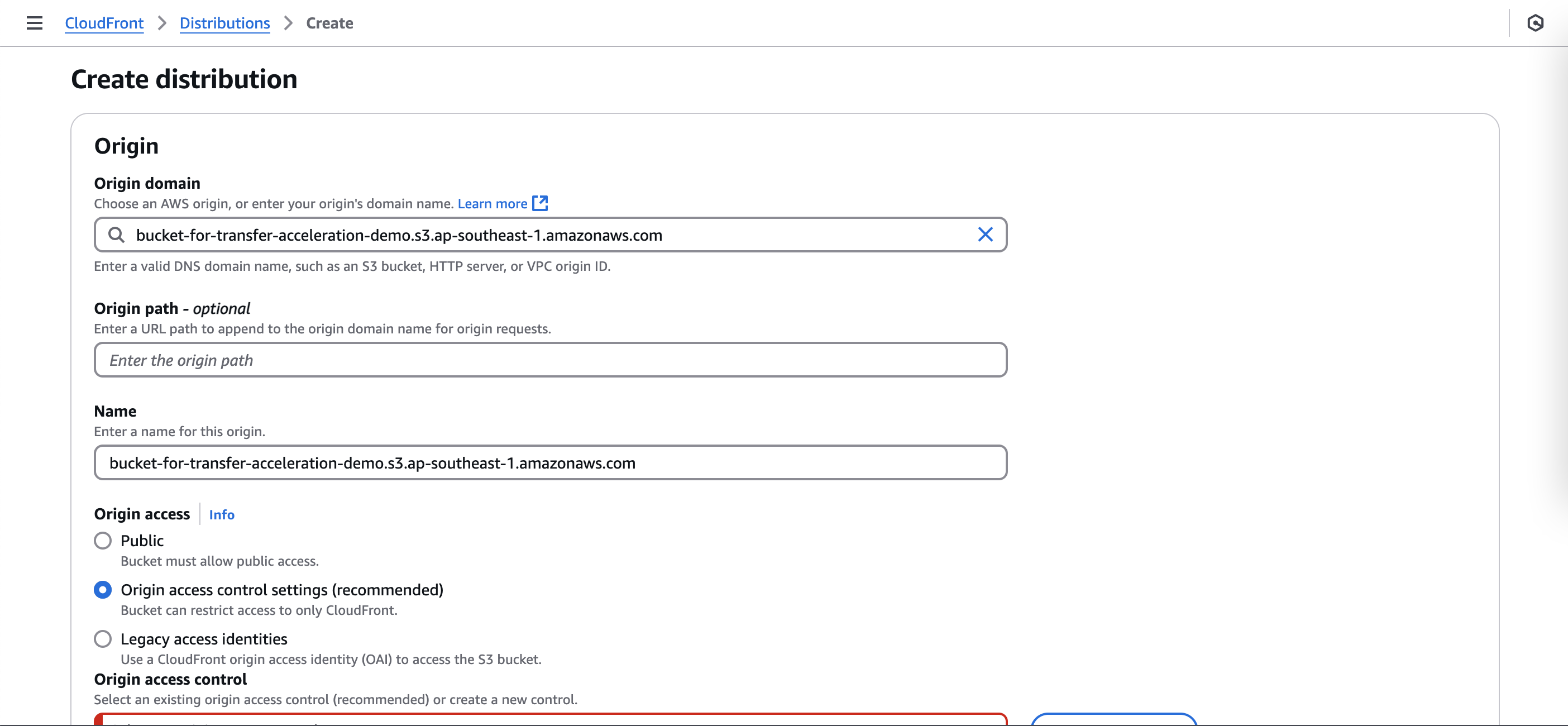The image size is (1568, 726).
Task: Choose Legacy access identities radio button
Action: (103, 639)
